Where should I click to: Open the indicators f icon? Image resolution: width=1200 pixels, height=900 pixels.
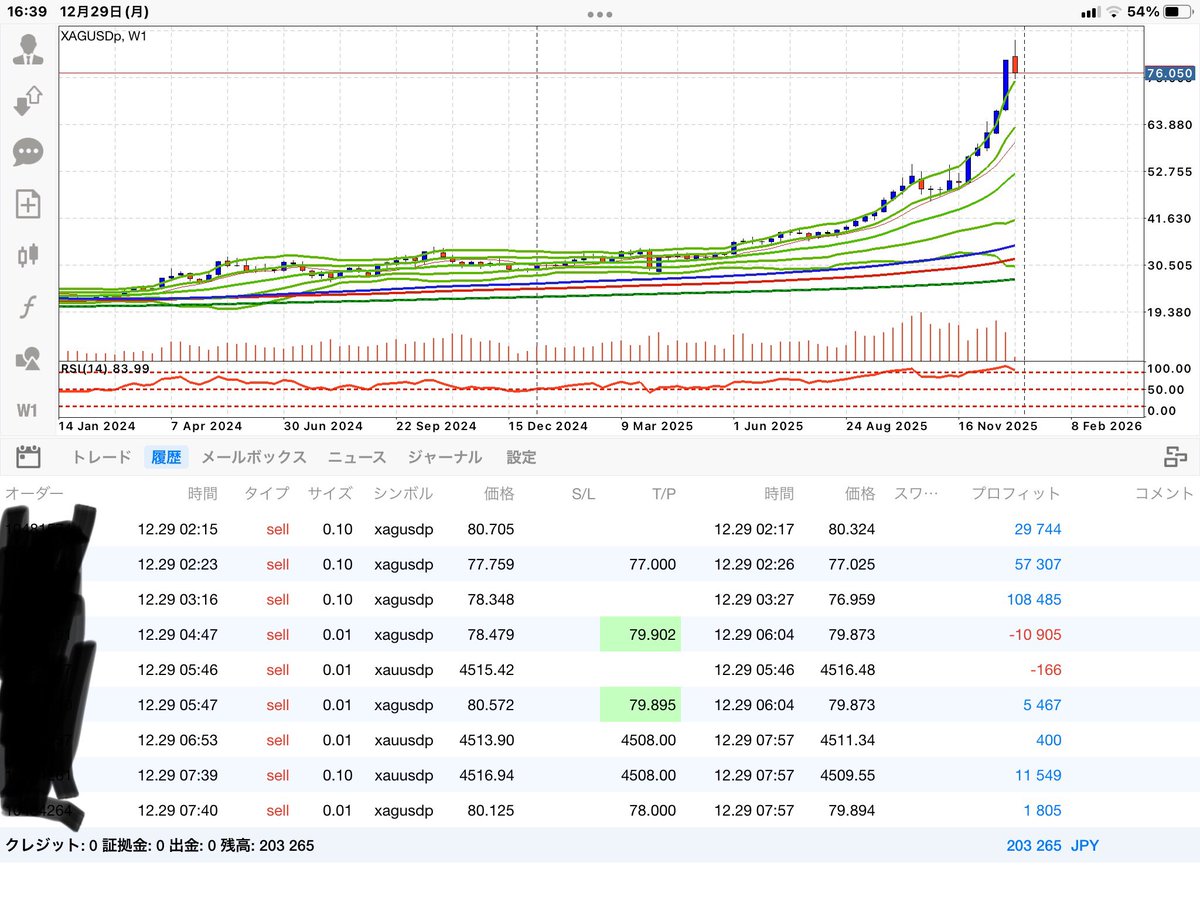pos(28,307)
